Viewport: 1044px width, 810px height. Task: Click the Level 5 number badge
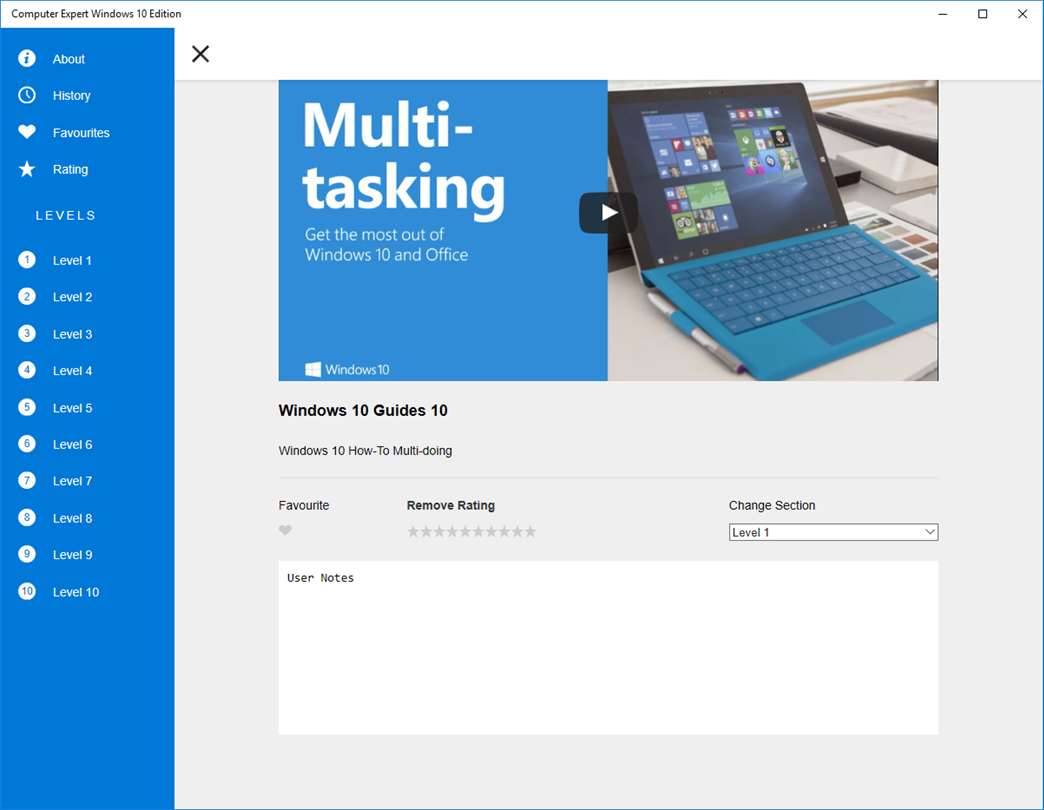coord(27,407)
